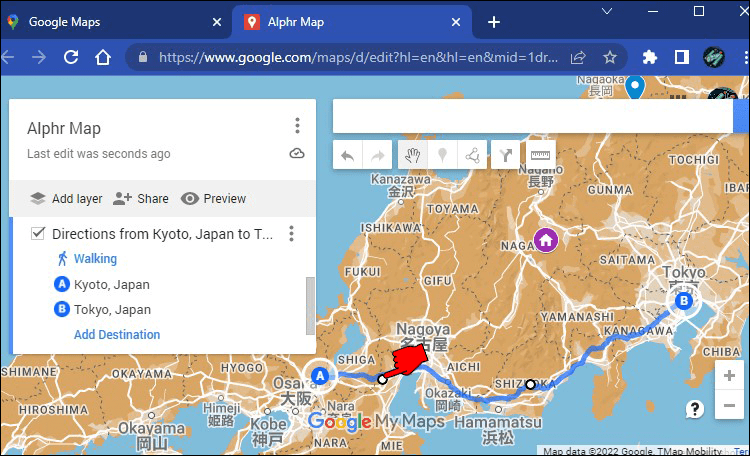Toggle the browser side panel
Screen dimensions: 750x456
[682, 57]
